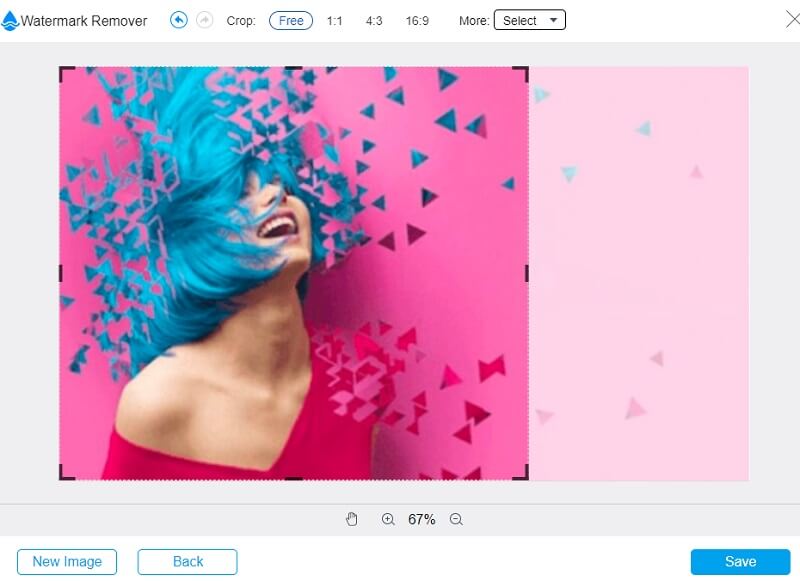The height and width of the screenshot is (581, 800).
Task: Expand the dropdown arrow next to Select
Action: (551, 19)
